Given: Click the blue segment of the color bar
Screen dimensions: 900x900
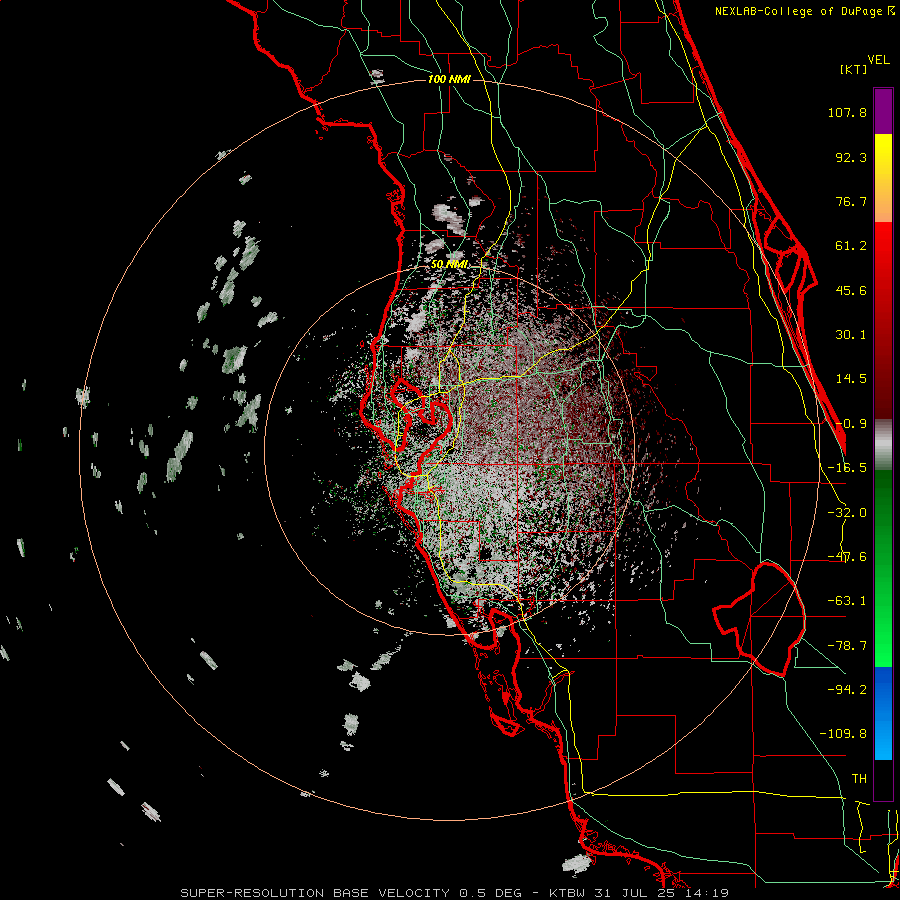Looking at the screenshot, I should [x=883, y=713].
